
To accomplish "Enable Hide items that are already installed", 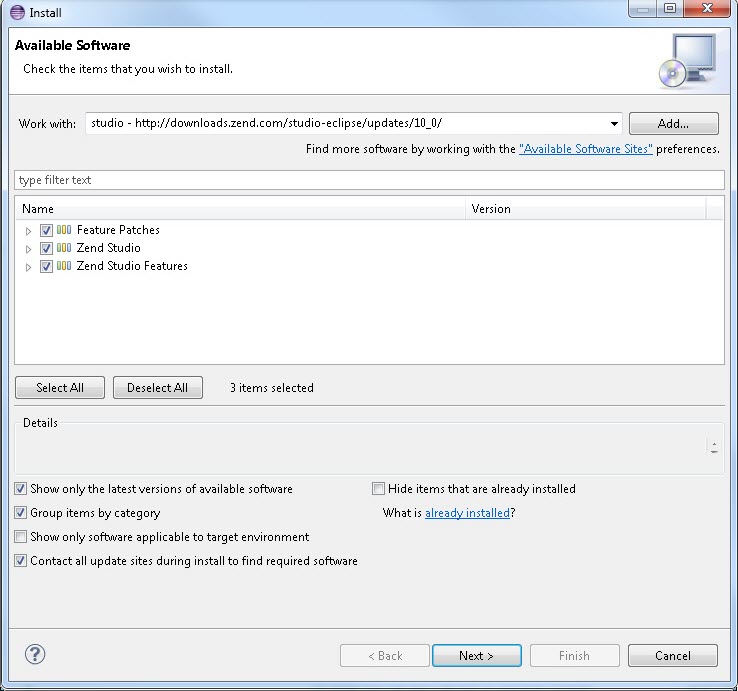I will point(378,489).
